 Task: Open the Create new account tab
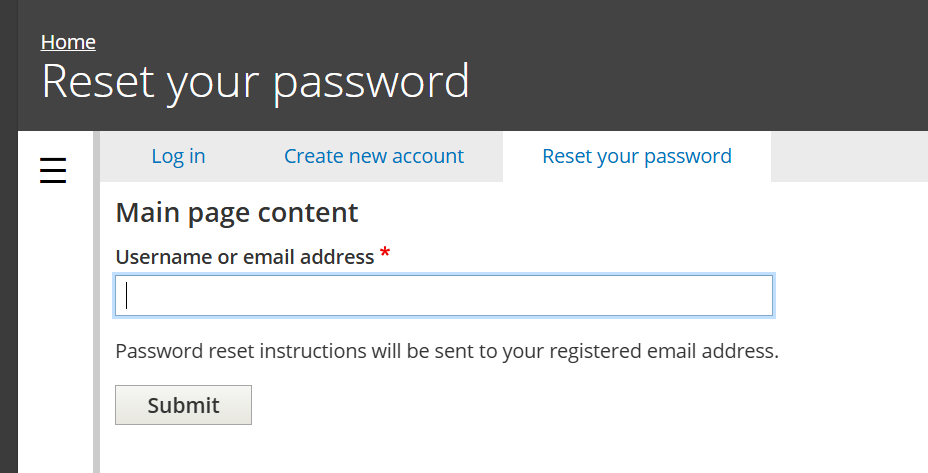pyautogui.click(x=373, y=156)
